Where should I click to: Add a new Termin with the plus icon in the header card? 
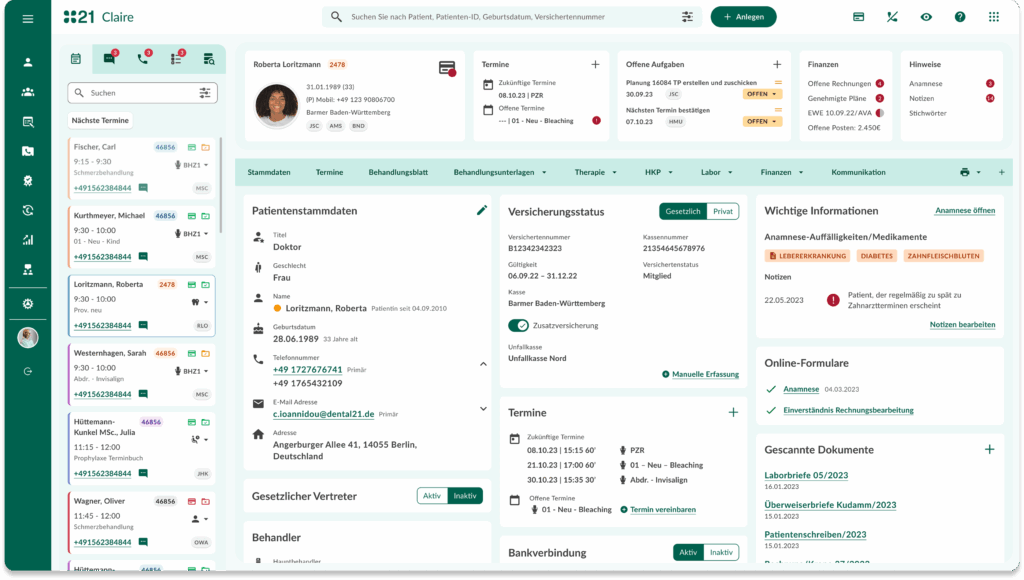pos(595,64)
